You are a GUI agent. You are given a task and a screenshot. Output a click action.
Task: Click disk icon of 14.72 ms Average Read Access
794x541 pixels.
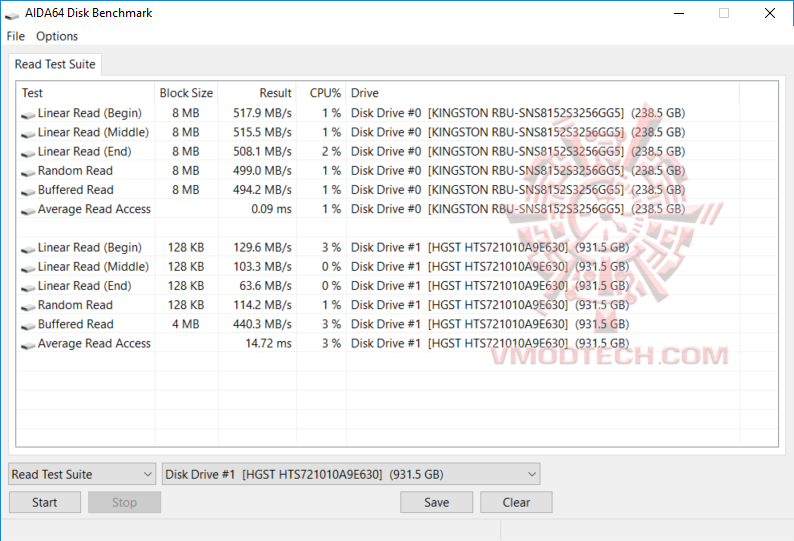click(28, 345)
